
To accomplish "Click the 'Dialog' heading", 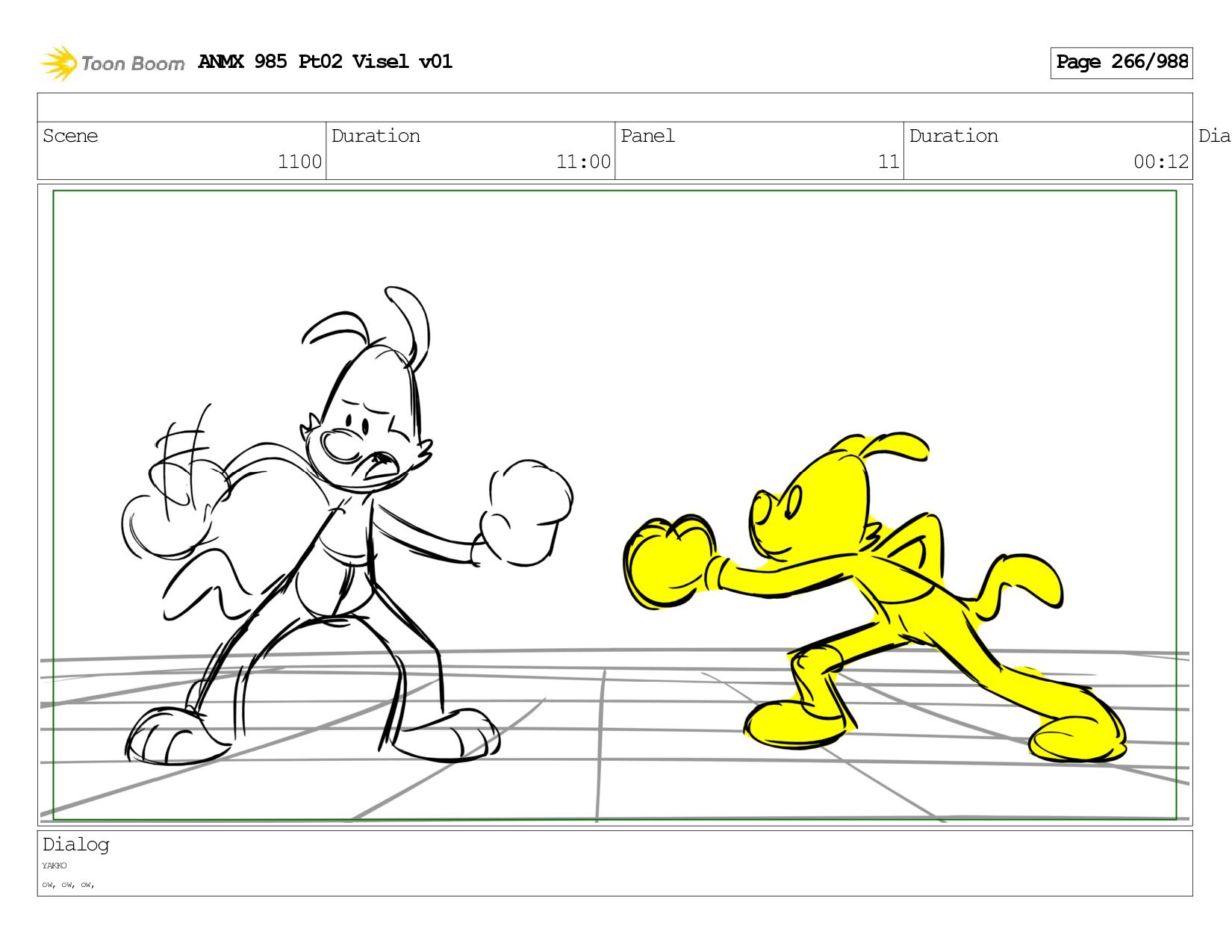I will click(x=75, y=845).
